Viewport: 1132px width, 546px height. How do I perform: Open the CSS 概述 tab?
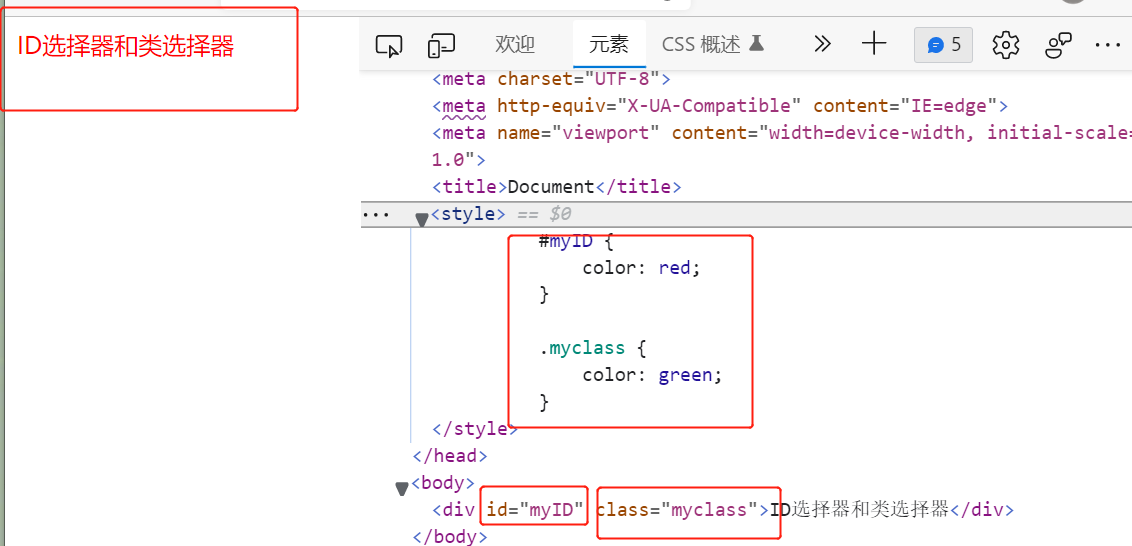(713, 45)
